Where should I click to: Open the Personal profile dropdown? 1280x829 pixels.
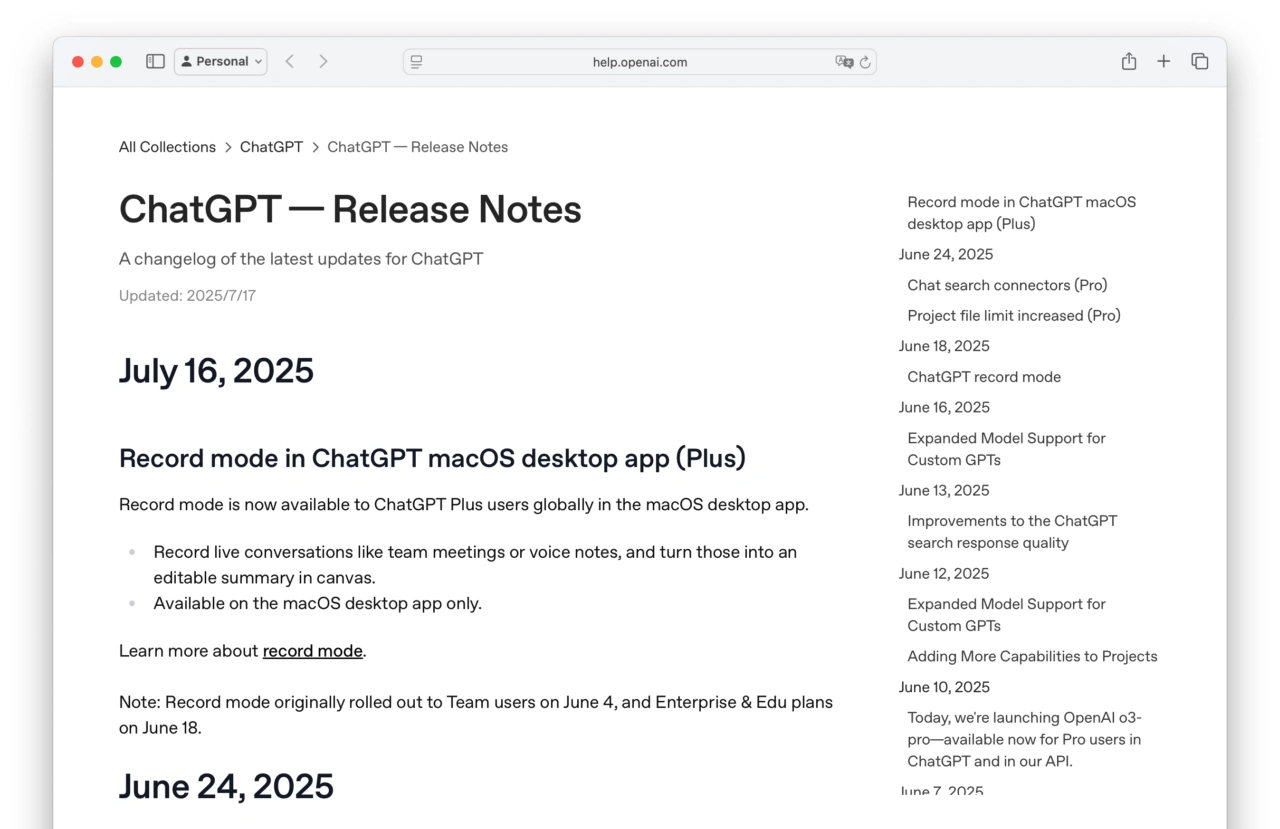point(220,61)
